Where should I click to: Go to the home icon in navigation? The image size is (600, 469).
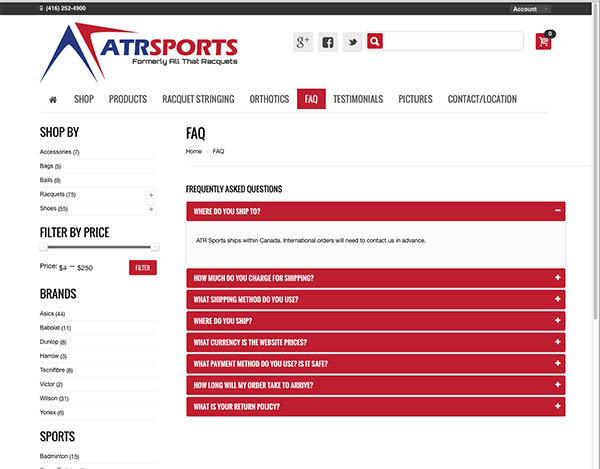(x=52, y=99)
